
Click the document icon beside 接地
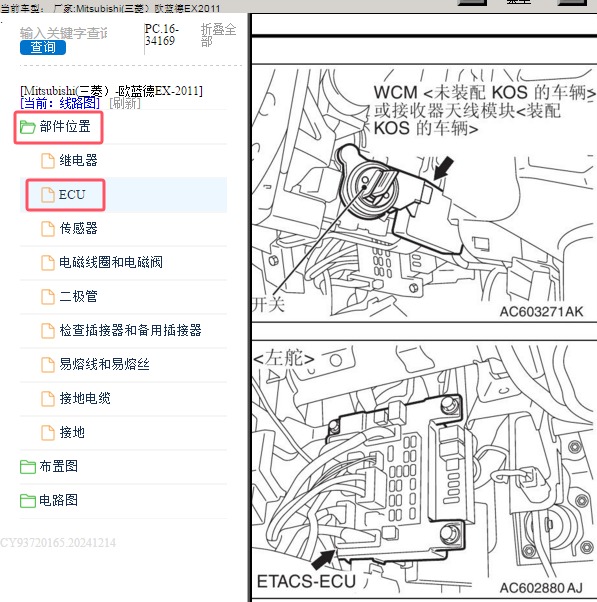point(48,433)
